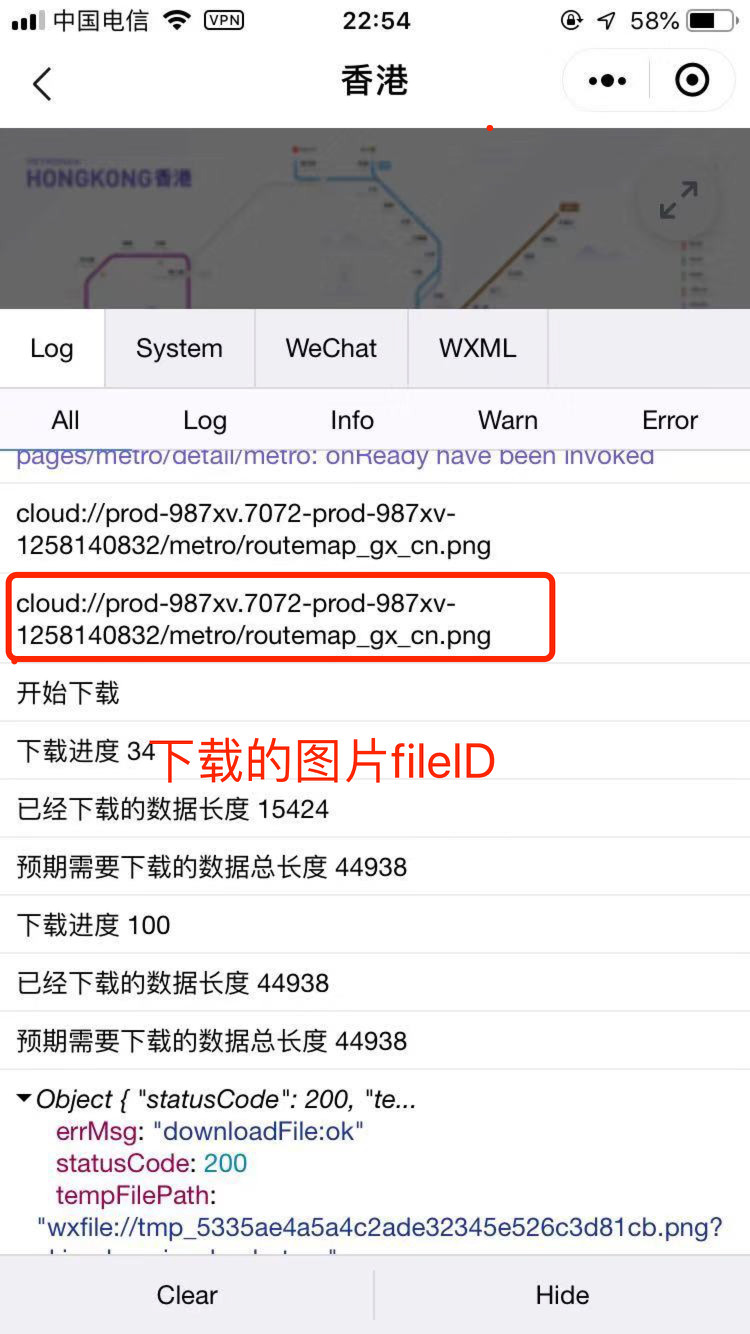Clear the console log
The width and height of the screenshot is (750, 1334).
pos(187,1295)
